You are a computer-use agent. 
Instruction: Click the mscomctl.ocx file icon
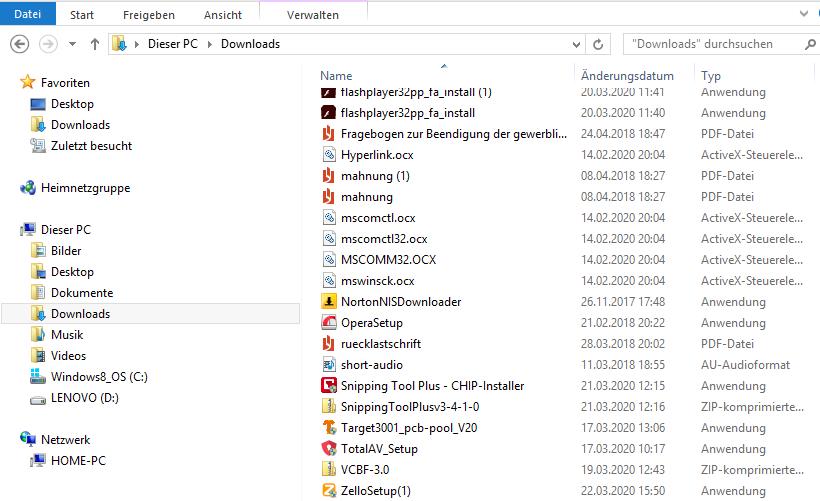(328, 218)
